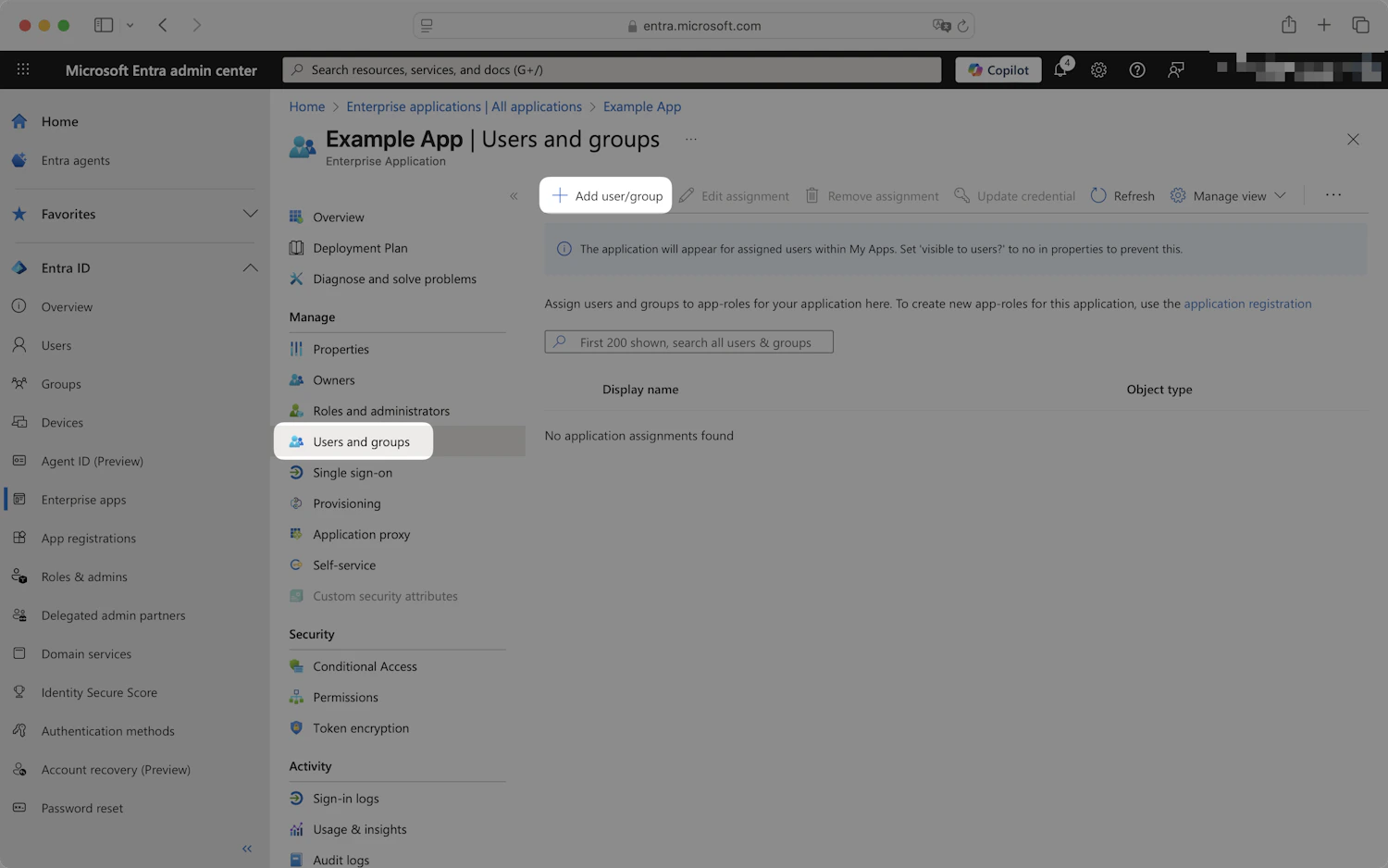Click the Edit assignment pencil button

[x=734, y=196]
